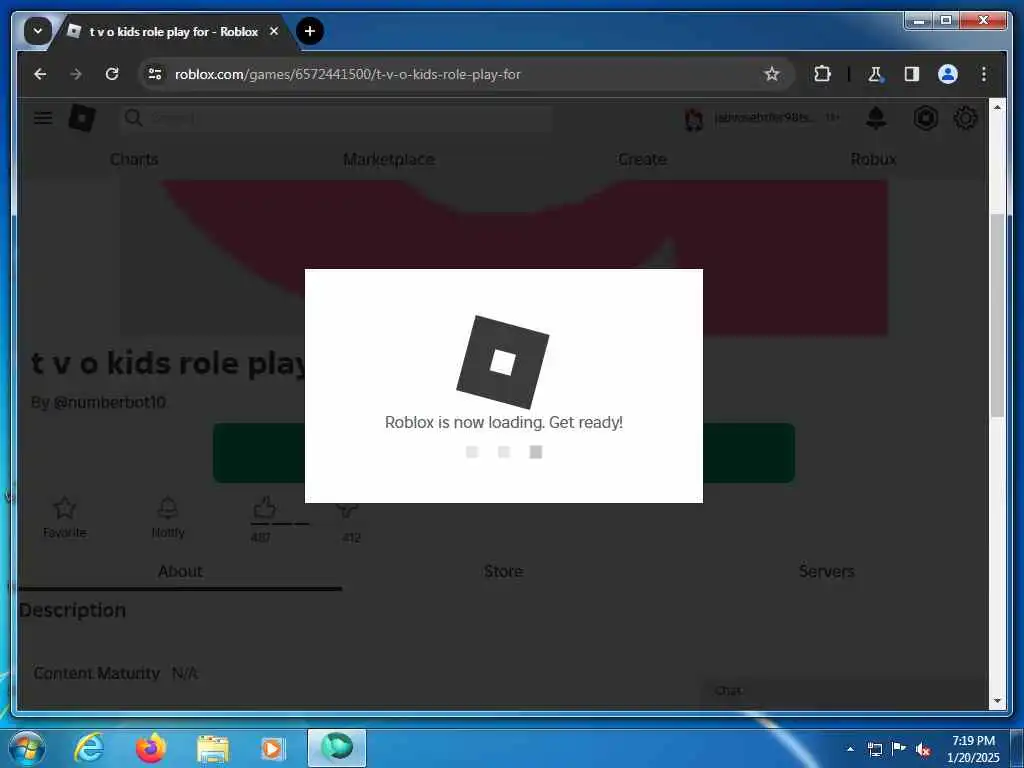This screenshot has height=768, width=1024.
Task: Click the Roblox logo home icon
Action: pyautogui.click(x=82, y=118)
